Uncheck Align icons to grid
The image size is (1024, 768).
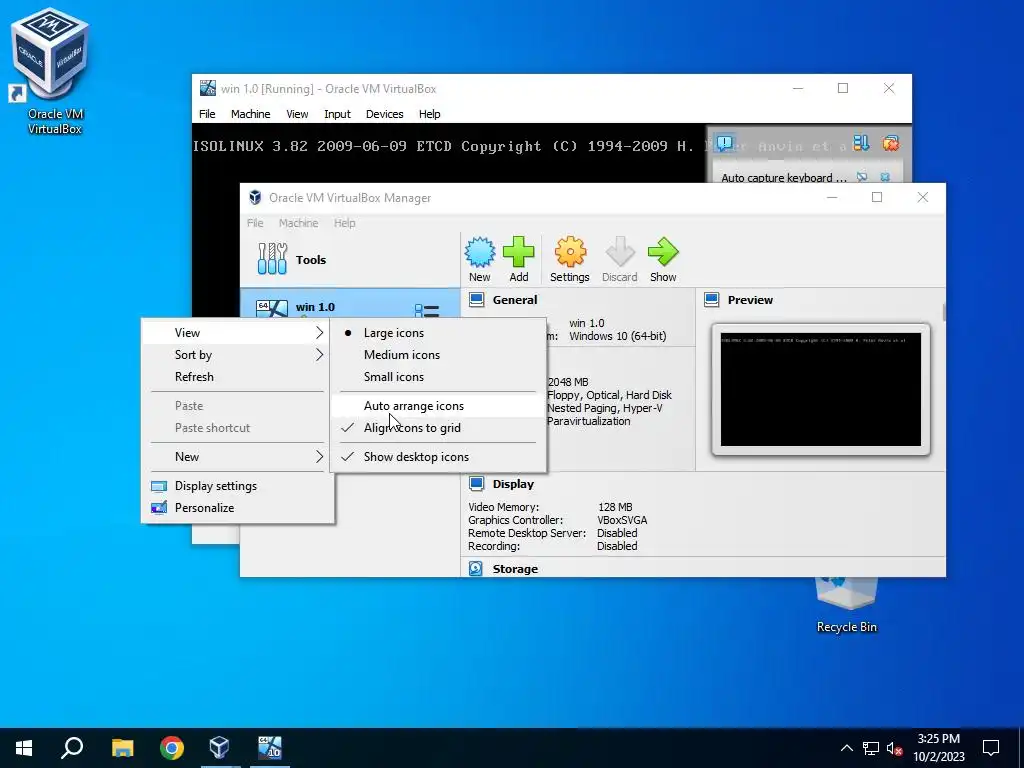pyautogui.click(x=438, y=428)
